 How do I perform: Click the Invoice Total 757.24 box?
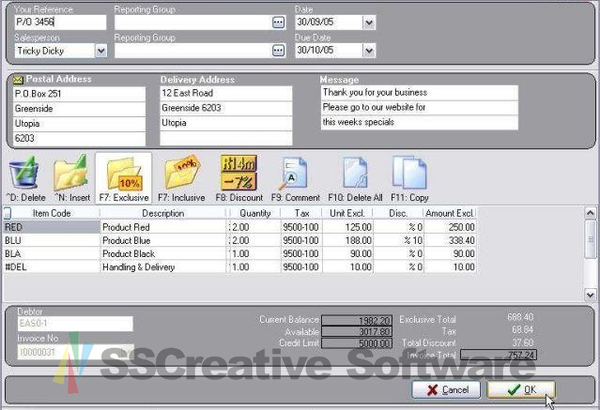coord(498,354)
